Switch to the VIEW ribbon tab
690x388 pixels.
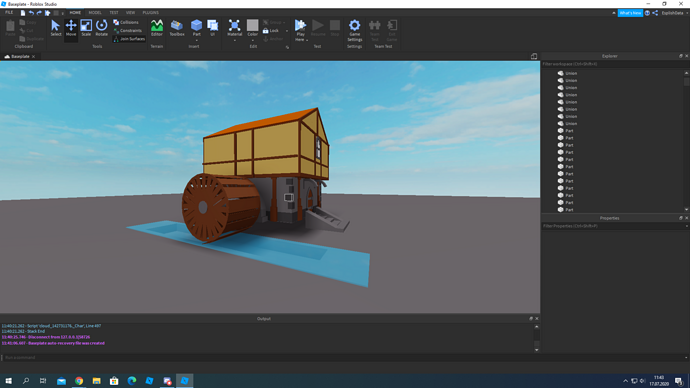[x=130, y=13]
